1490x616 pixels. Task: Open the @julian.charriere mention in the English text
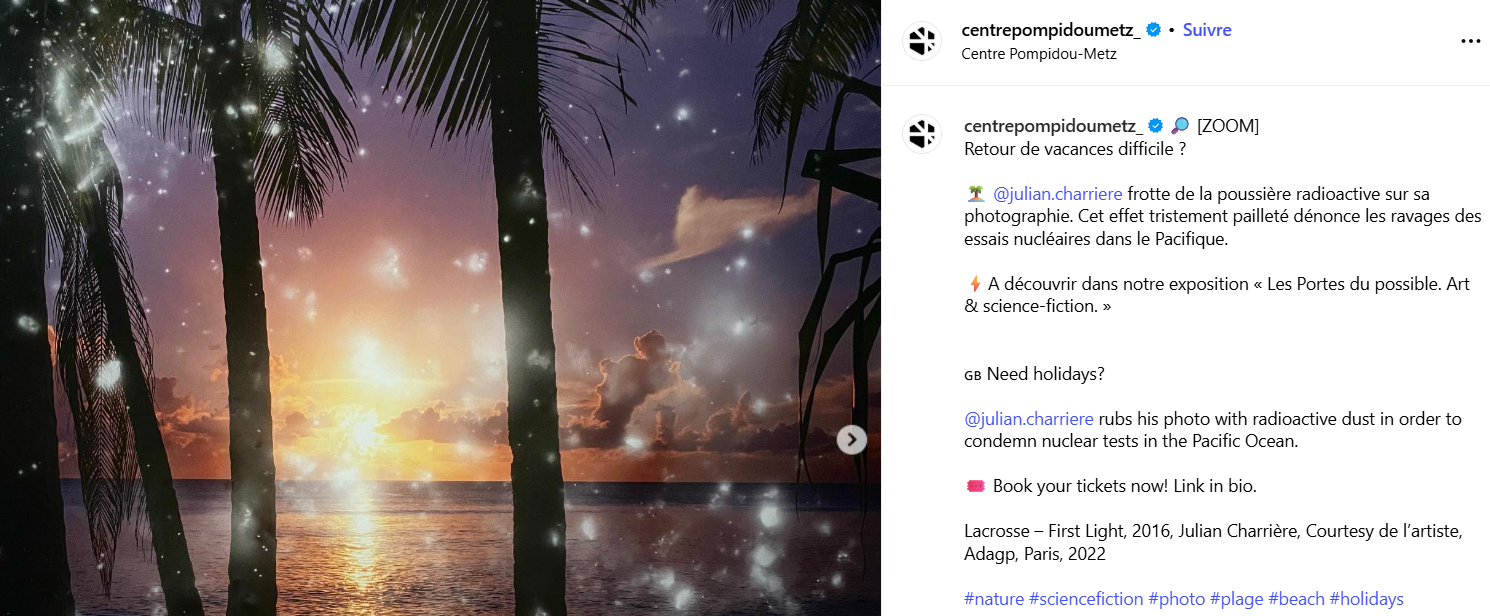[1029, 419]
